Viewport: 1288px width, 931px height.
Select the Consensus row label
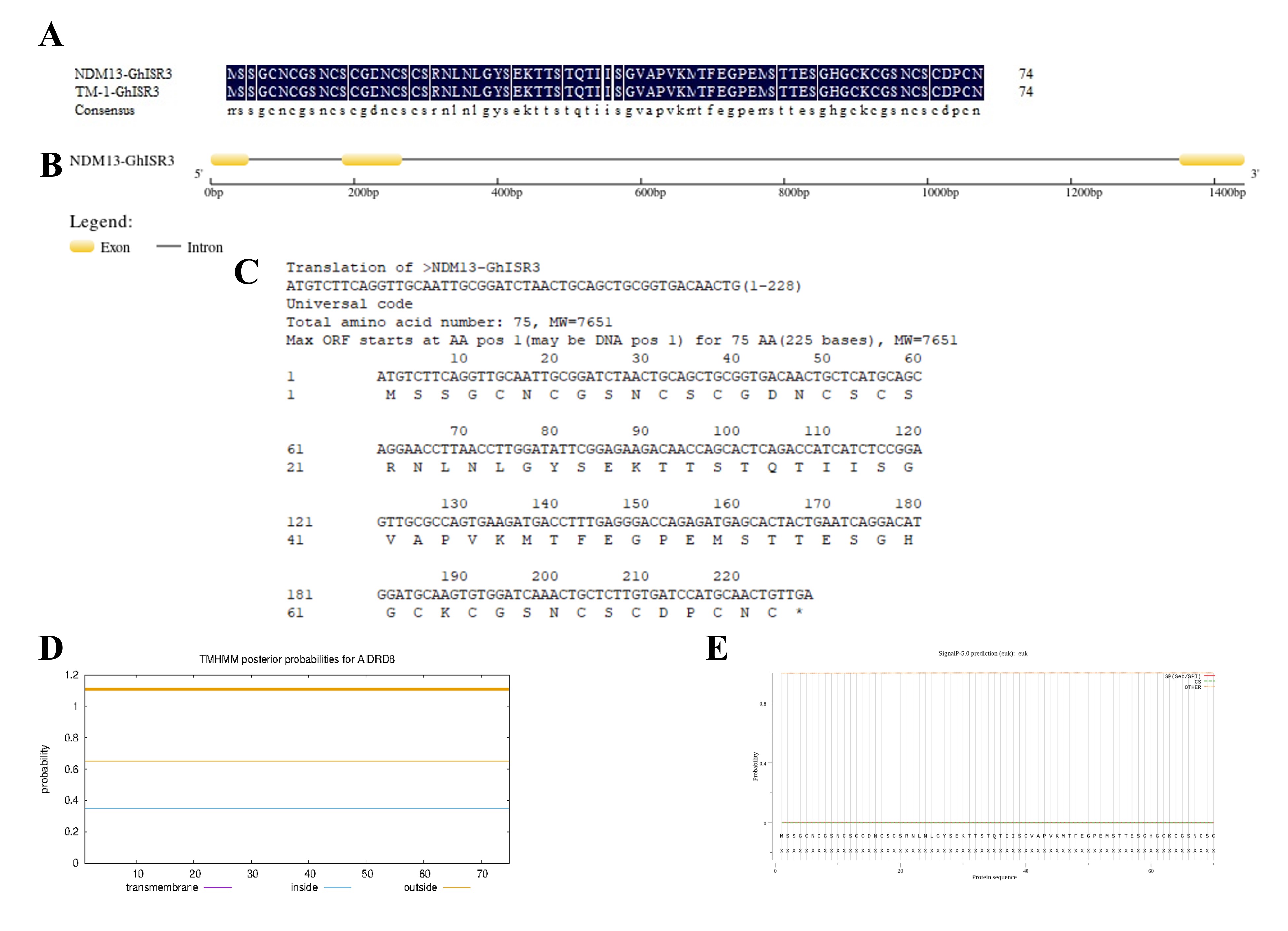(104, 110)
